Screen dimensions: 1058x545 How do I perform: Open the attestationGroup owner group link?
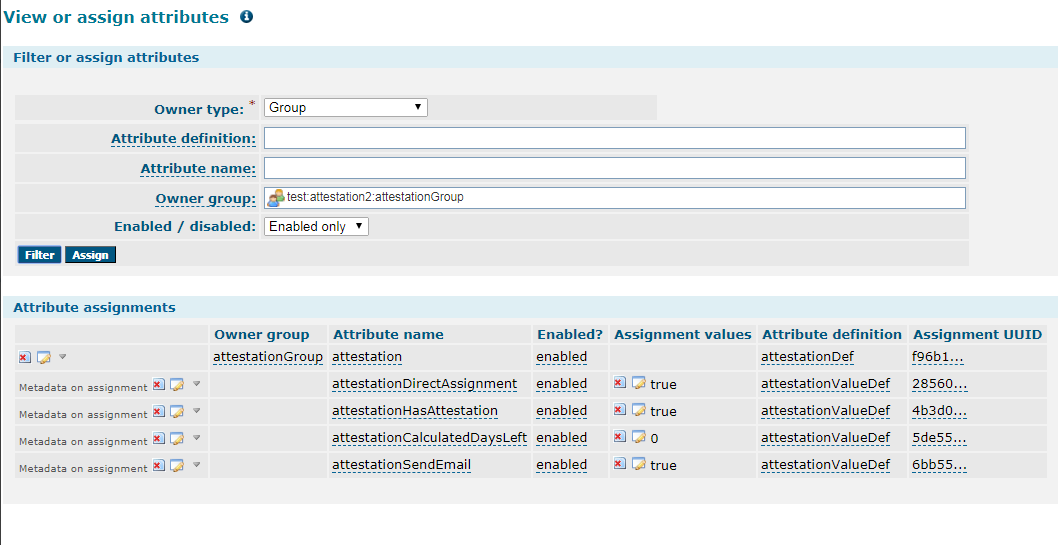tap(268, 357)
